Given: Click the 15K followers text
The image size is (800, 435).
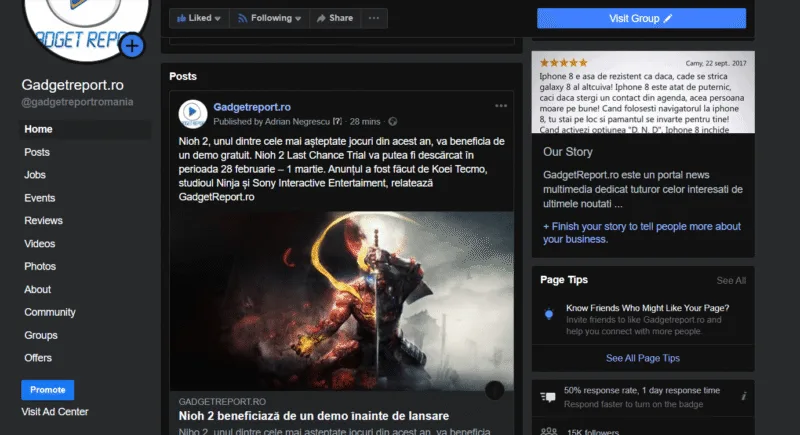Looking at the screenshot, I should click(x=593, y=432).
